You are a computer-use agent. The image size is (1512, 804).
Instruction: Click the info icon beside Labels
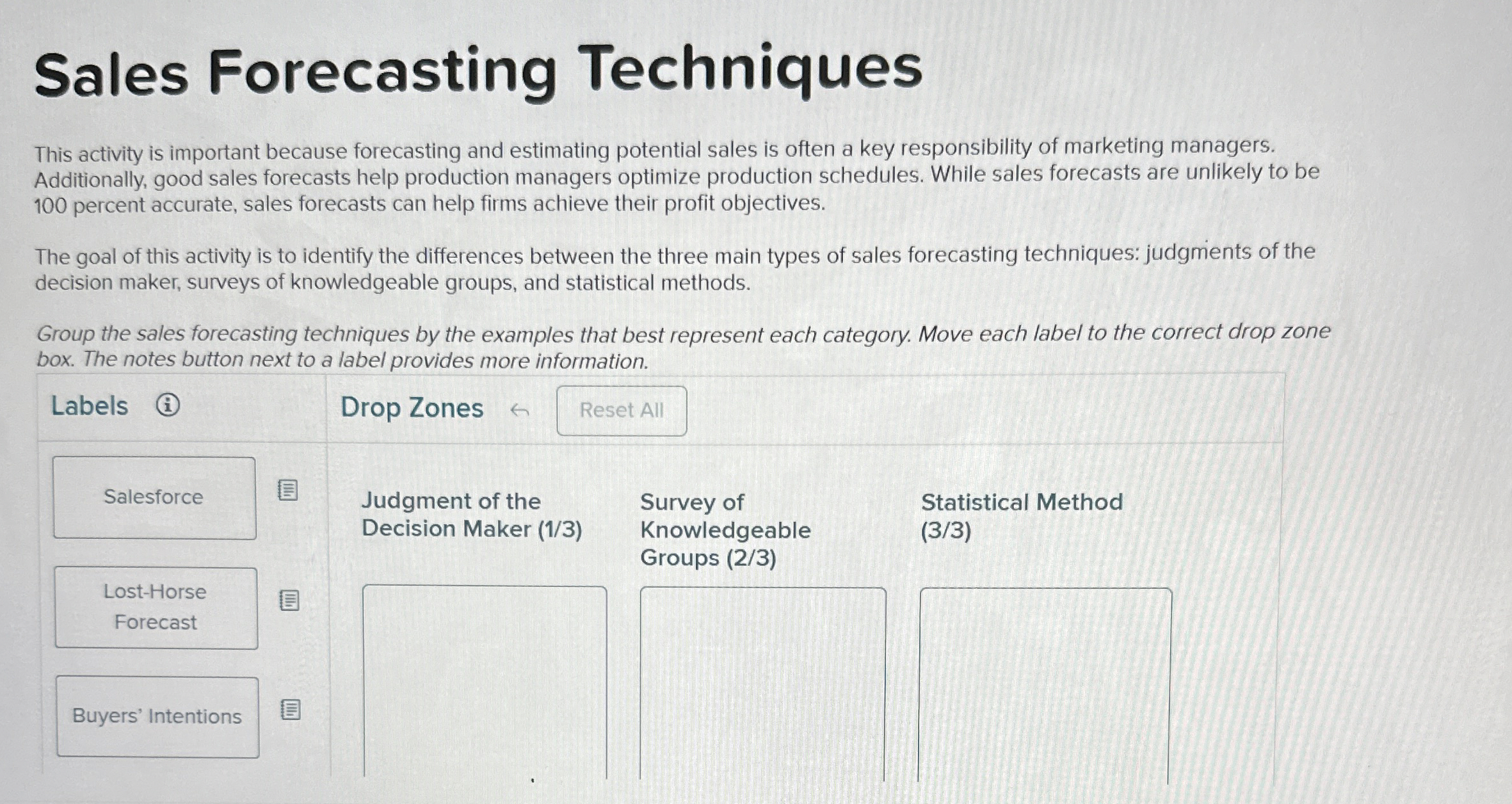click(x=168, y=406)
